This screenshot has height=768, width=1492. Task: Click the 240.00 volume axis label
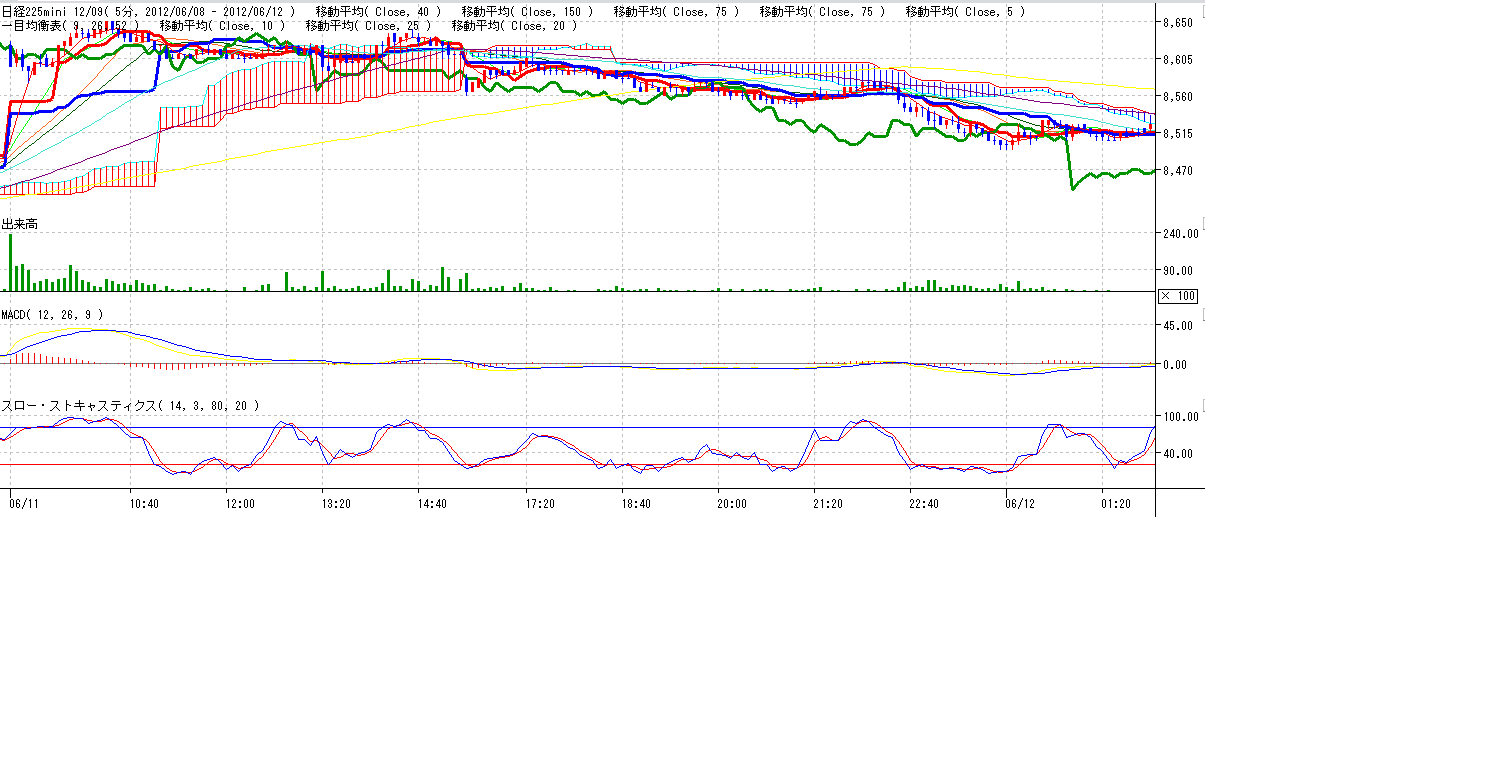click(1180, 233)
